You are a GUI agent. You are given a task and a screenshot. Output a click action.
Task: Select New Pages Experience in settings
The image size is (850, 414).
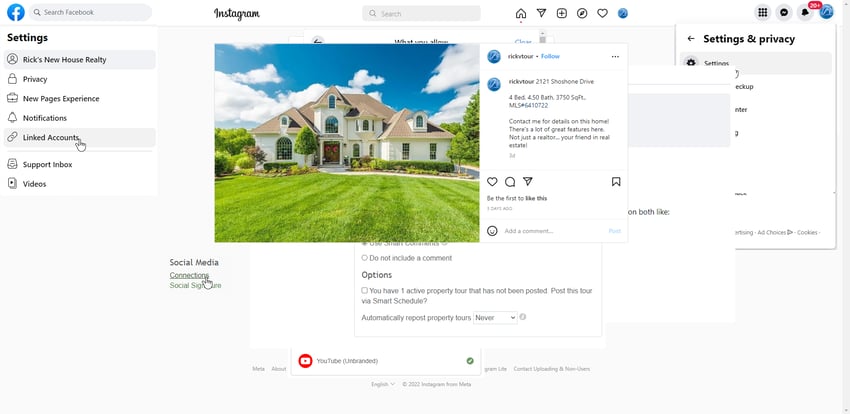pos(80,99)
